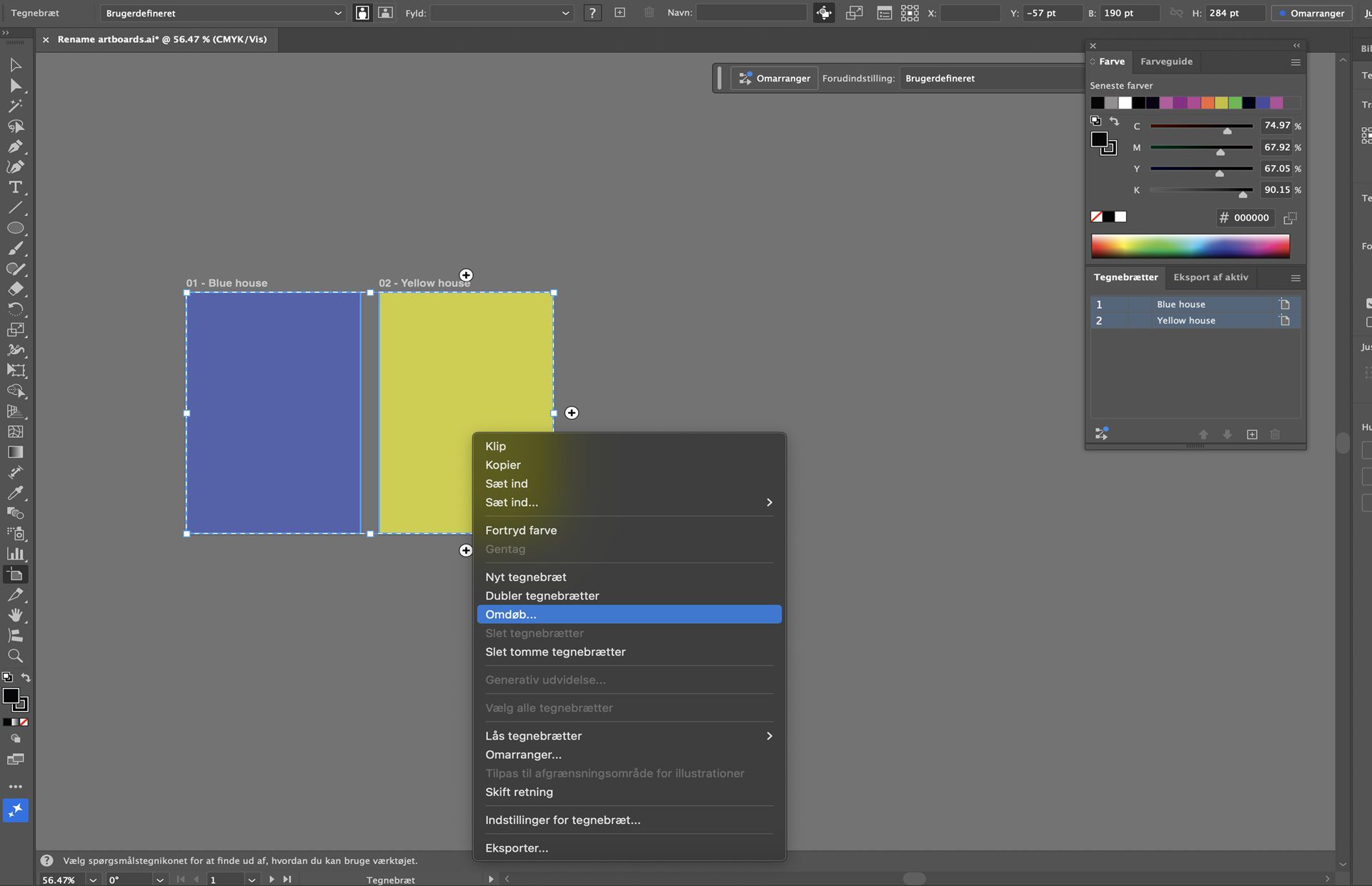
Task: Toggle move artwork with artboard button
Action: click(x=824, y=13)
